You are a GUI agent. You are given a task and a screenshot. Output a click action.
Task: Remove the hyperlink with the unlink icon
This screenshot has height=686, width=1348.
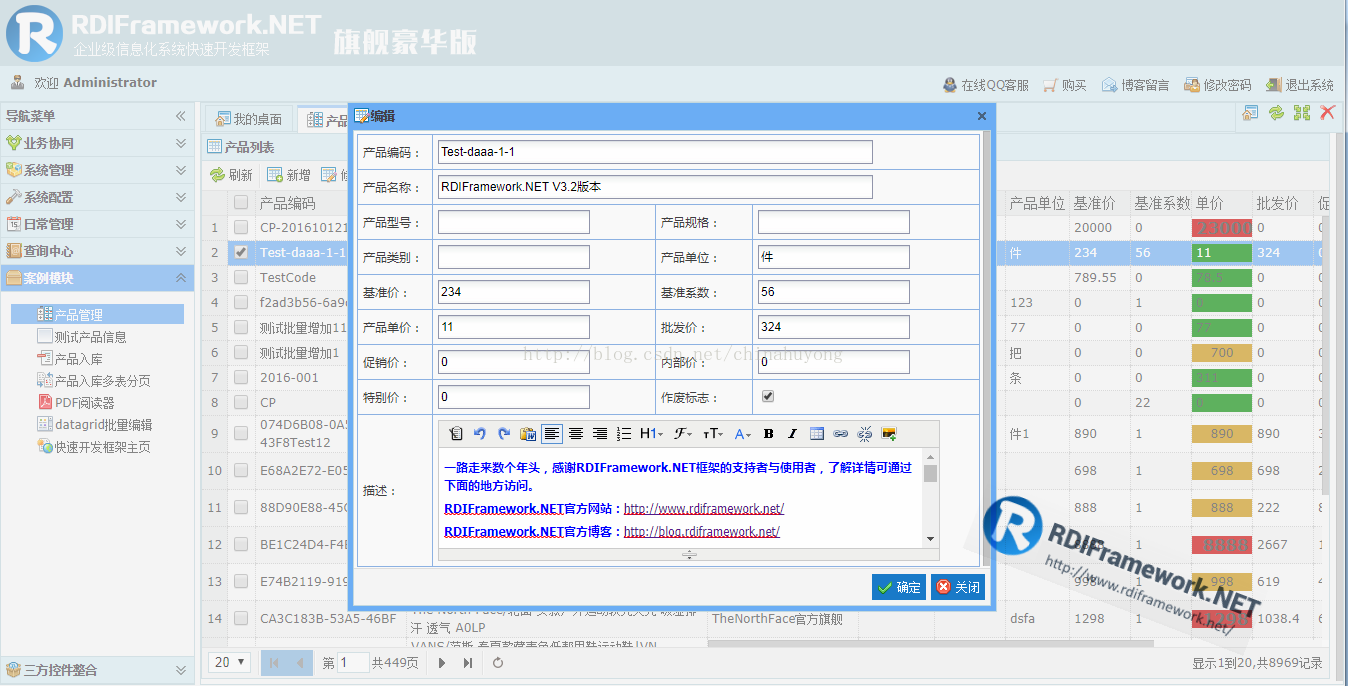click(865, 433)
